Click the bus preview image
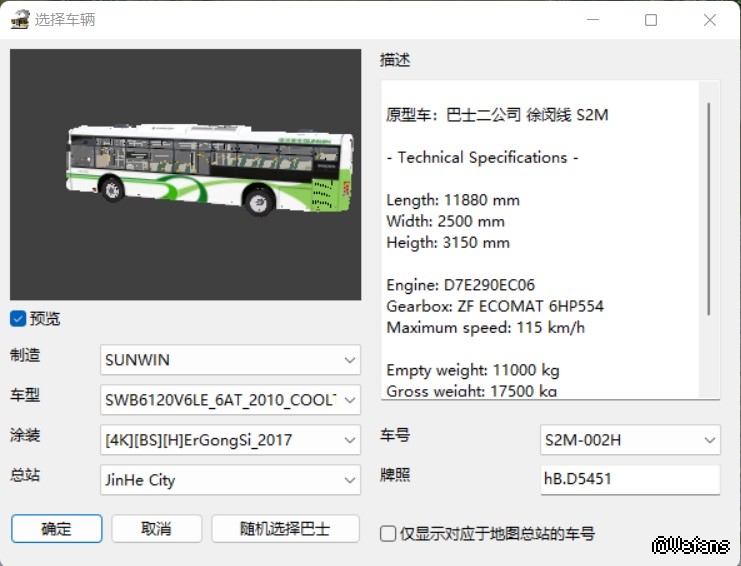Screen dimensions: 741x566 [185, 175]
